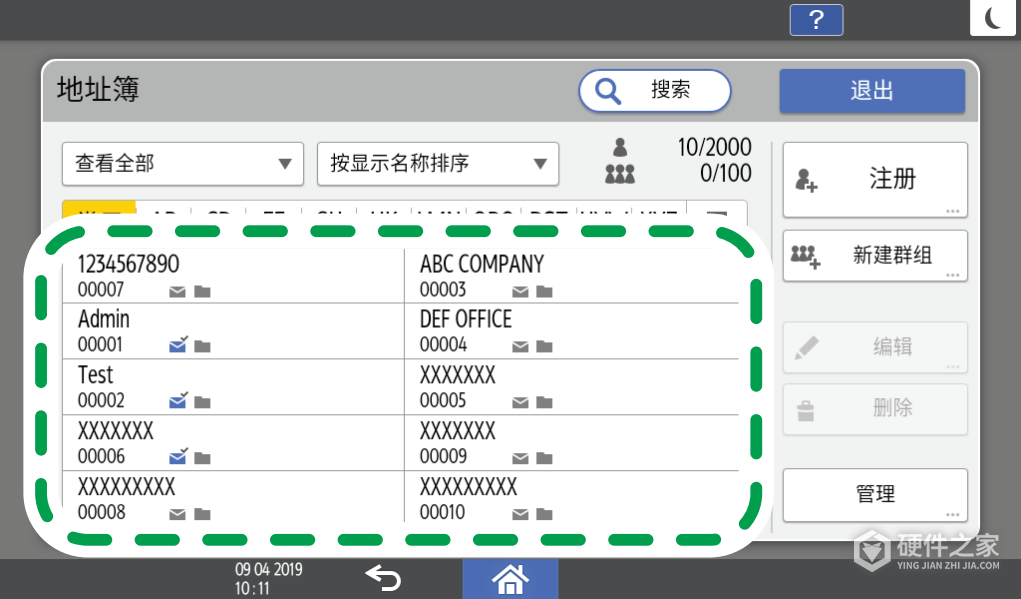1021x599 pixels.
Task: Tap the 搜索 search button
Action: (x=655, y=91)
